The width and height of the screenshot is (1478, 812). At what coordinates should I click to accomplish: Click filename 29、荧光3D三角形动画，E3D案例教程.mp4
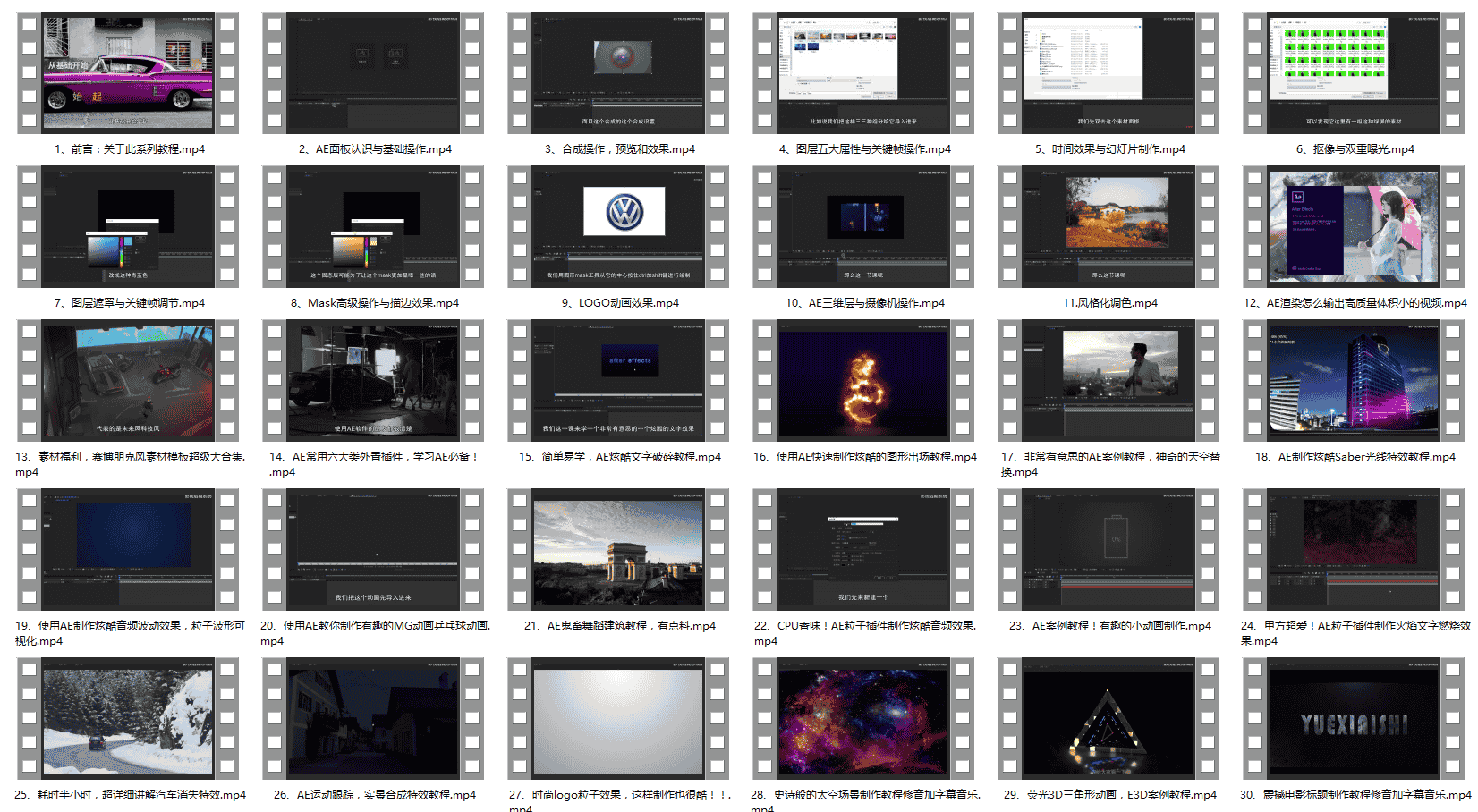[1109, 795]
